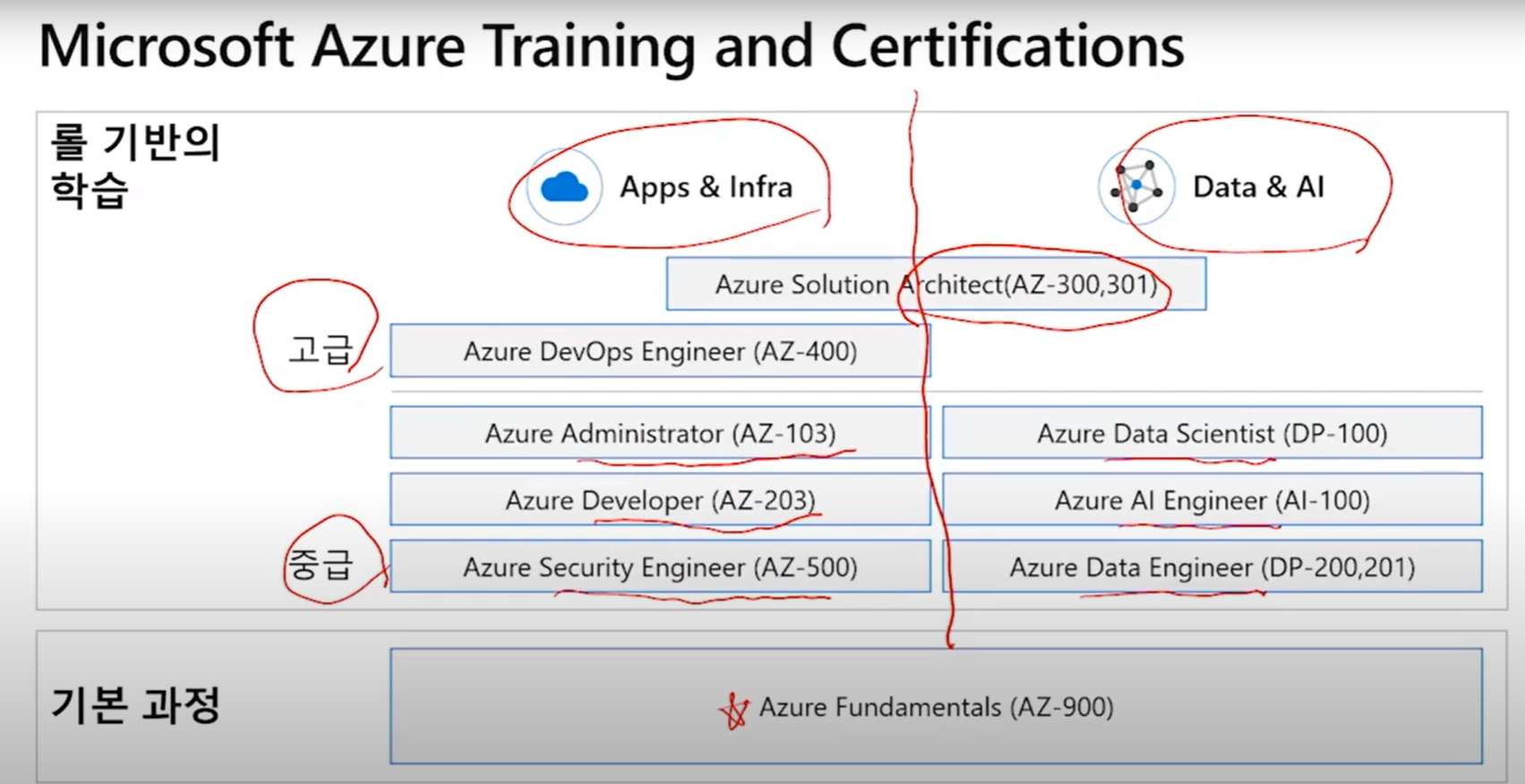Screen dimensions: 1525x784
Task: Click the Microsoft Azure Training and Certifications title
Action: coord(612,47)
